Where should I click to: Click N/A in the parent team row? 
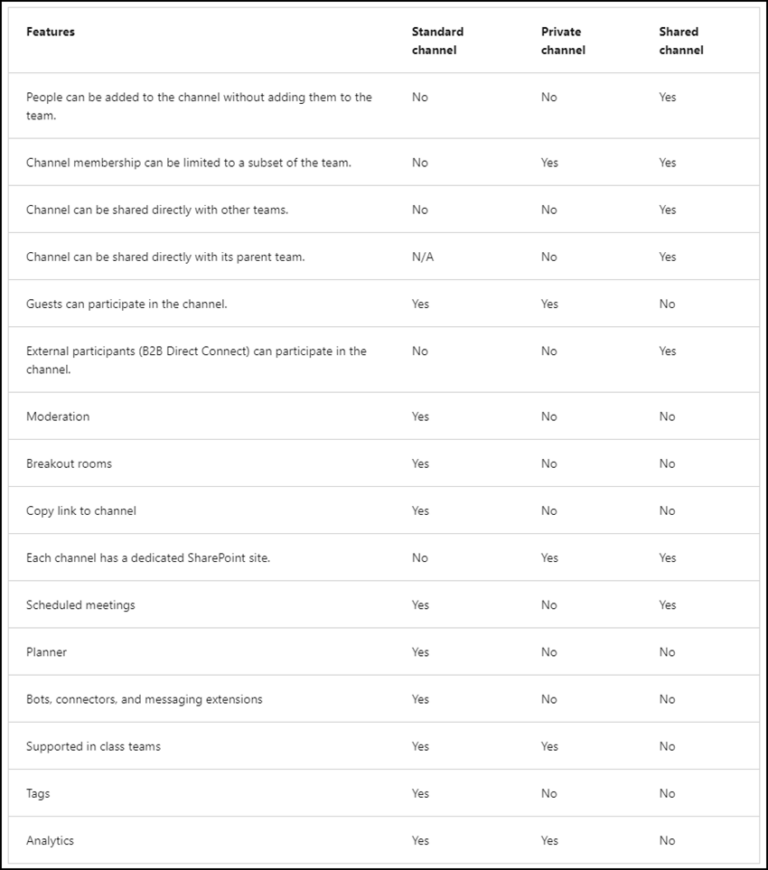pyautogui.click(x=422, y=257)
